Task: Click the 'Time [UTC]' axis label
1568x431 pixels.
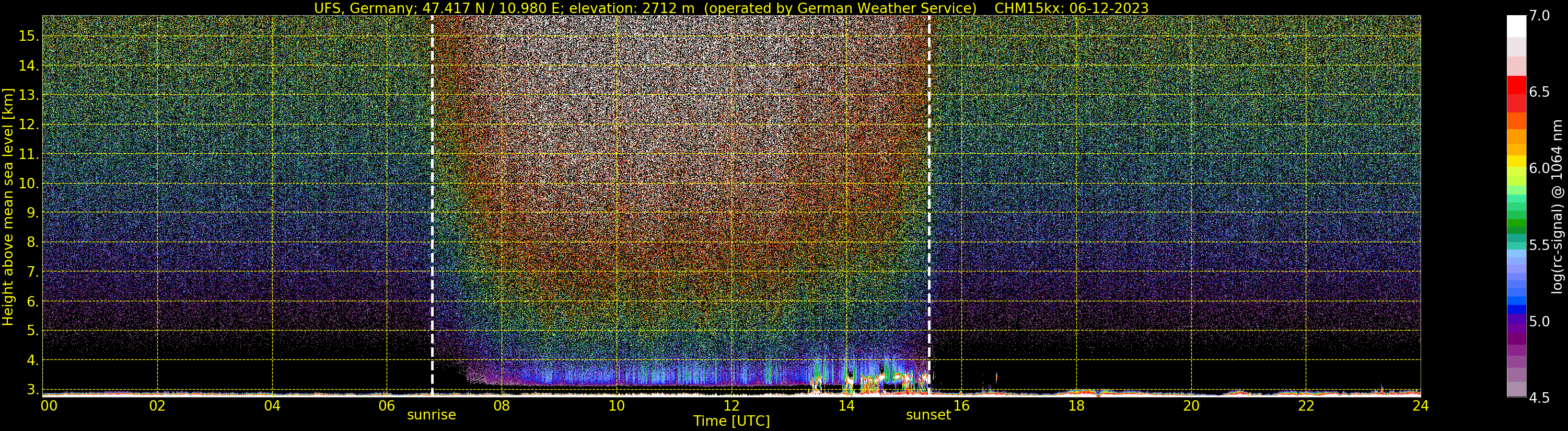Action: point(731,421)
